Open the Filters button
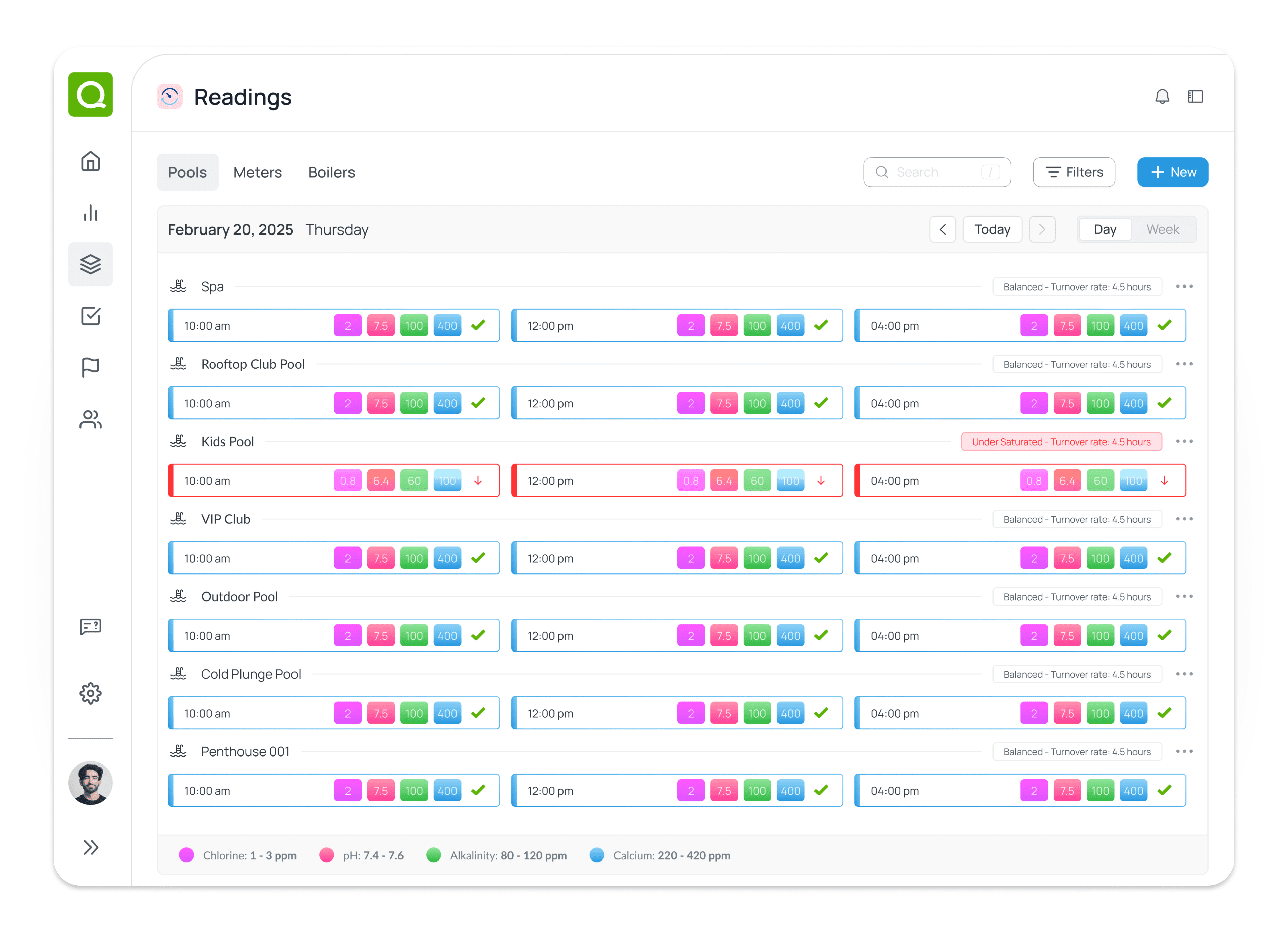This screenshot has height=938, width=1288. coord(1073,172)
